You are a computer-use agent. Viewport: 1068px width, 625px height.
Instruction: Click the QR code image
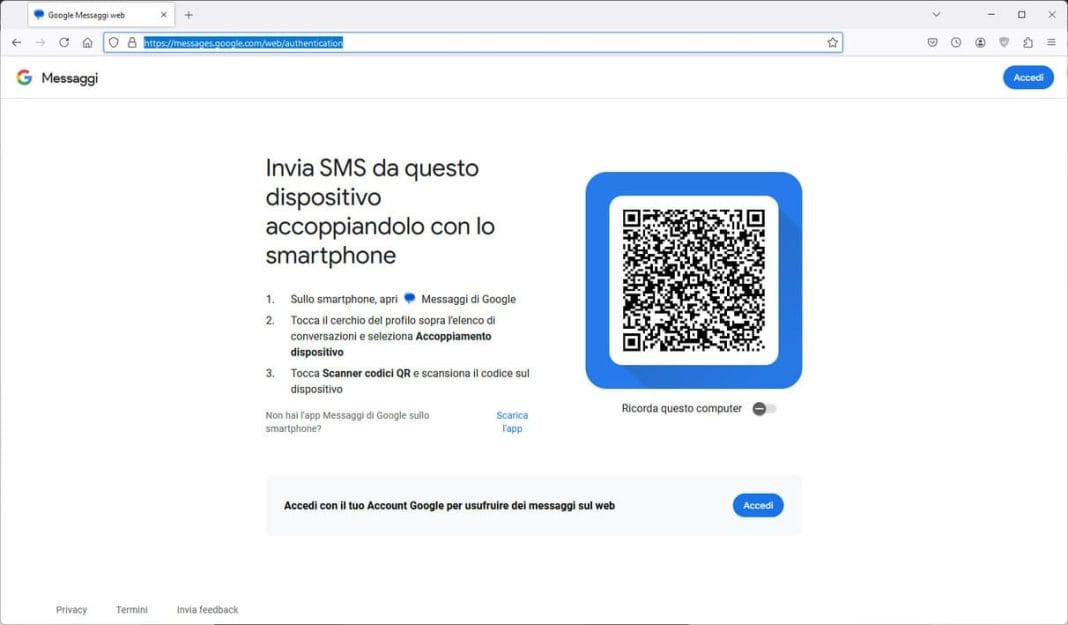click(693, 280)
